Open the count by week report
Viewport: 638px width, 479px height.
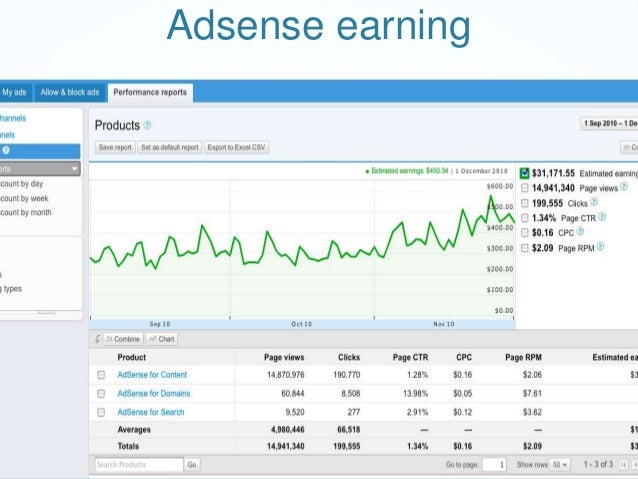tap(24, 198)
